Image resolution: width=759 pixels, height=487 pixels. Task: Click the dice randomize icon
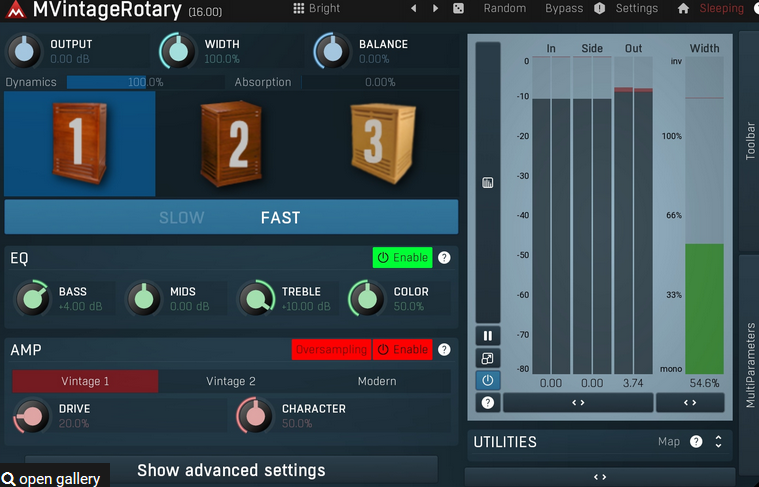pos(458,8)
